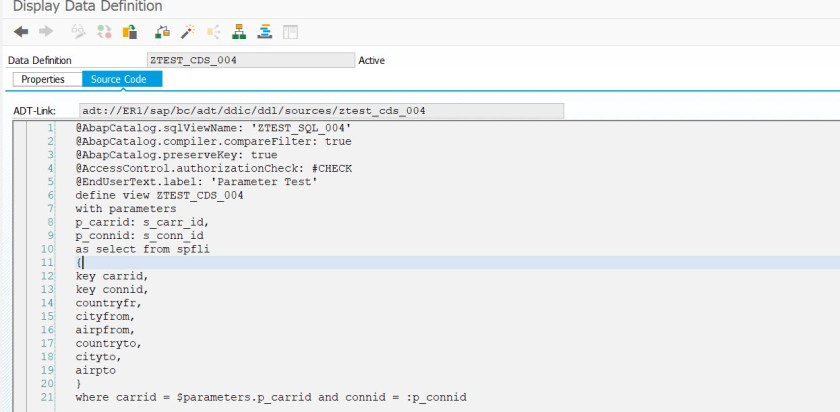840x412 pixels.
Task: Go back with the left arrow icon
Action: 21,32
